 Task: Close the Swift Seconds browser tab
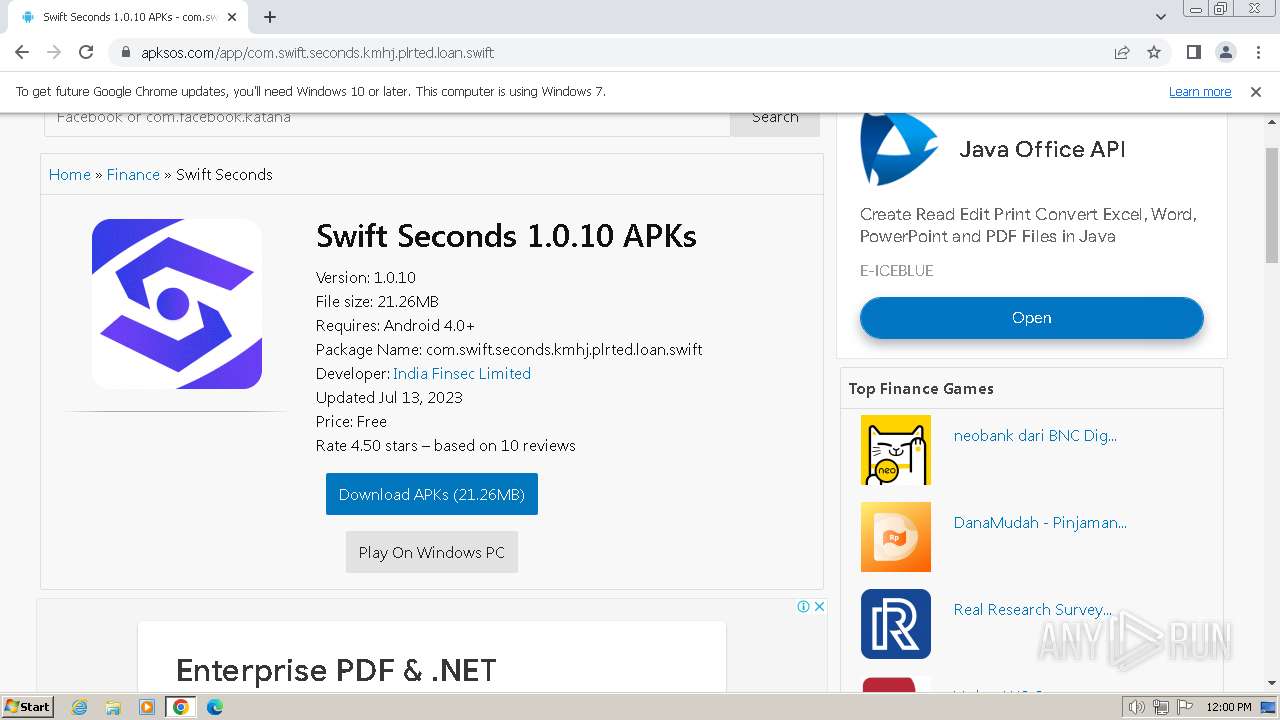pyautogui.click(x=232, y=17)
